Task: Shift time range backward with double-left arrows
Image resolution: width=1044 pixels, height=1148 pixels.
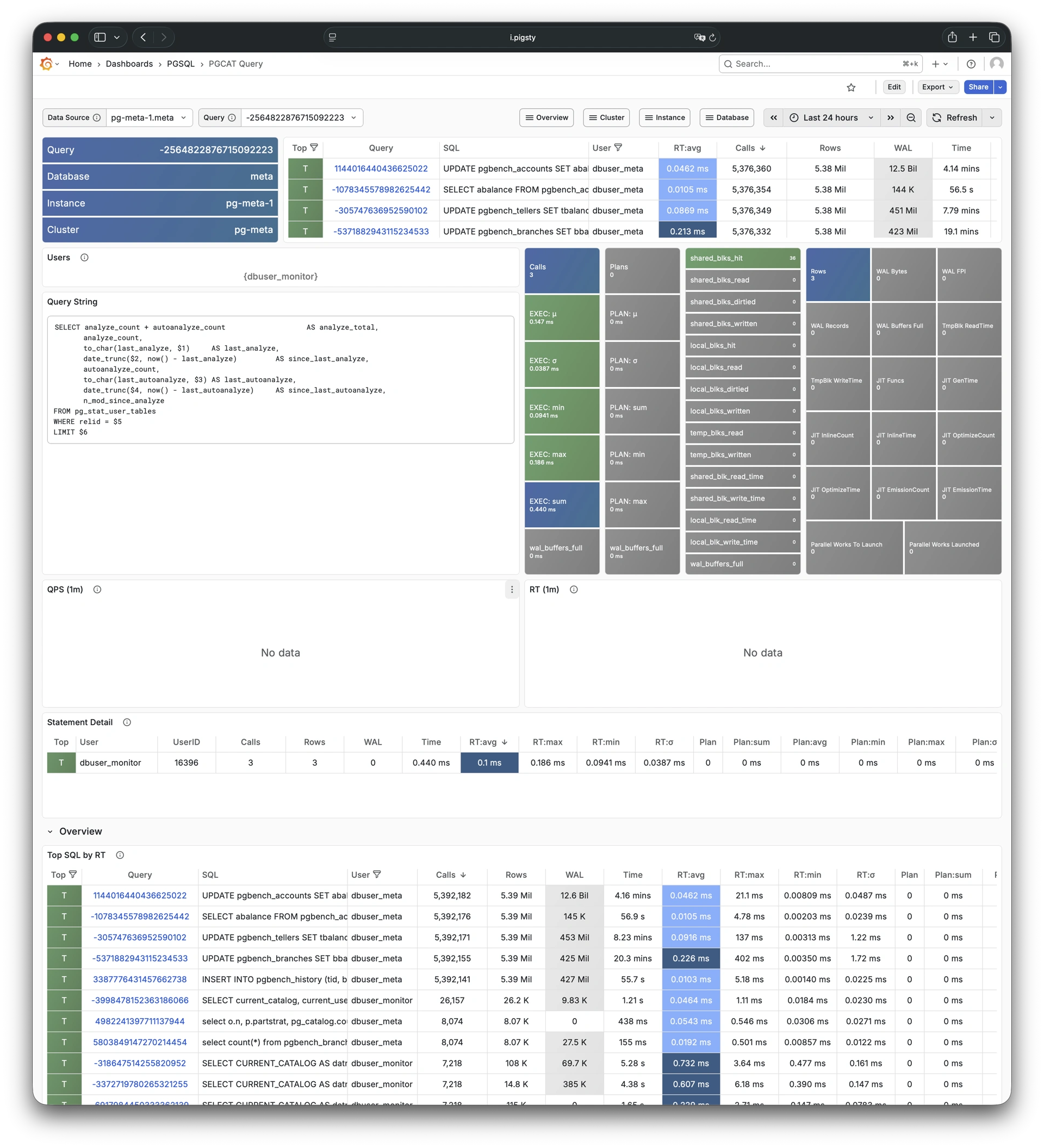Action: [773, 118]
